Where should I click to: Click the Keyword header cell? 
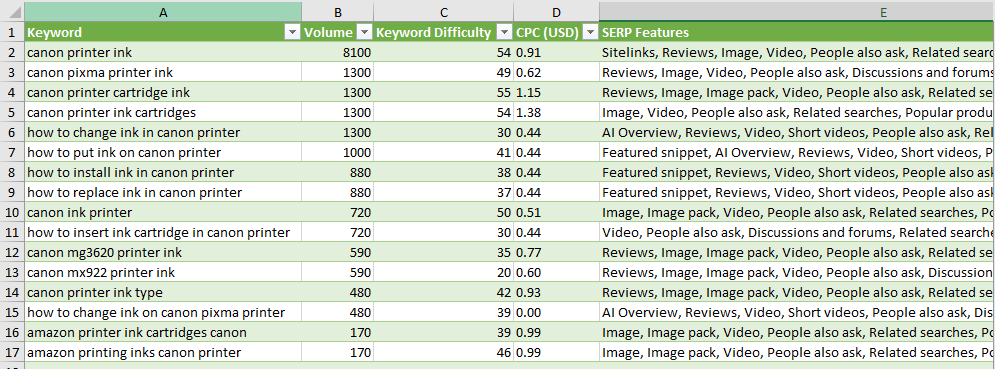point(163,32)
